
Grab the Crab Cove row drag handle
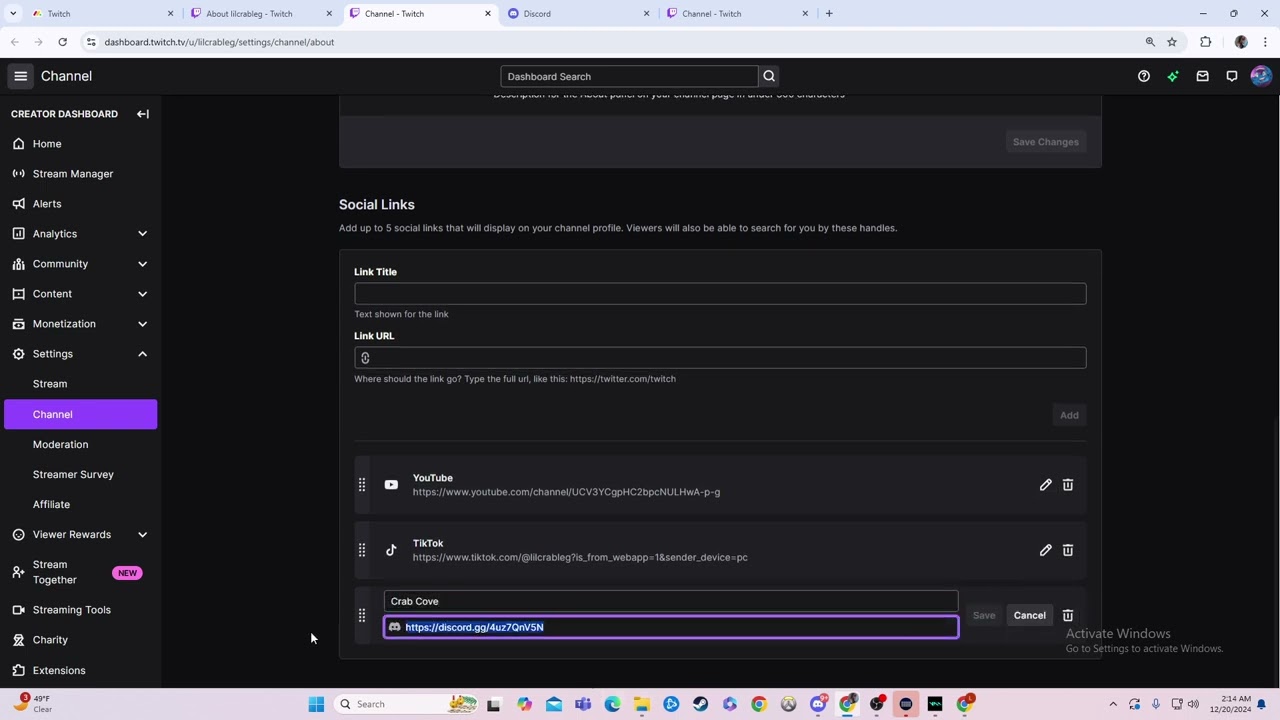362,616
